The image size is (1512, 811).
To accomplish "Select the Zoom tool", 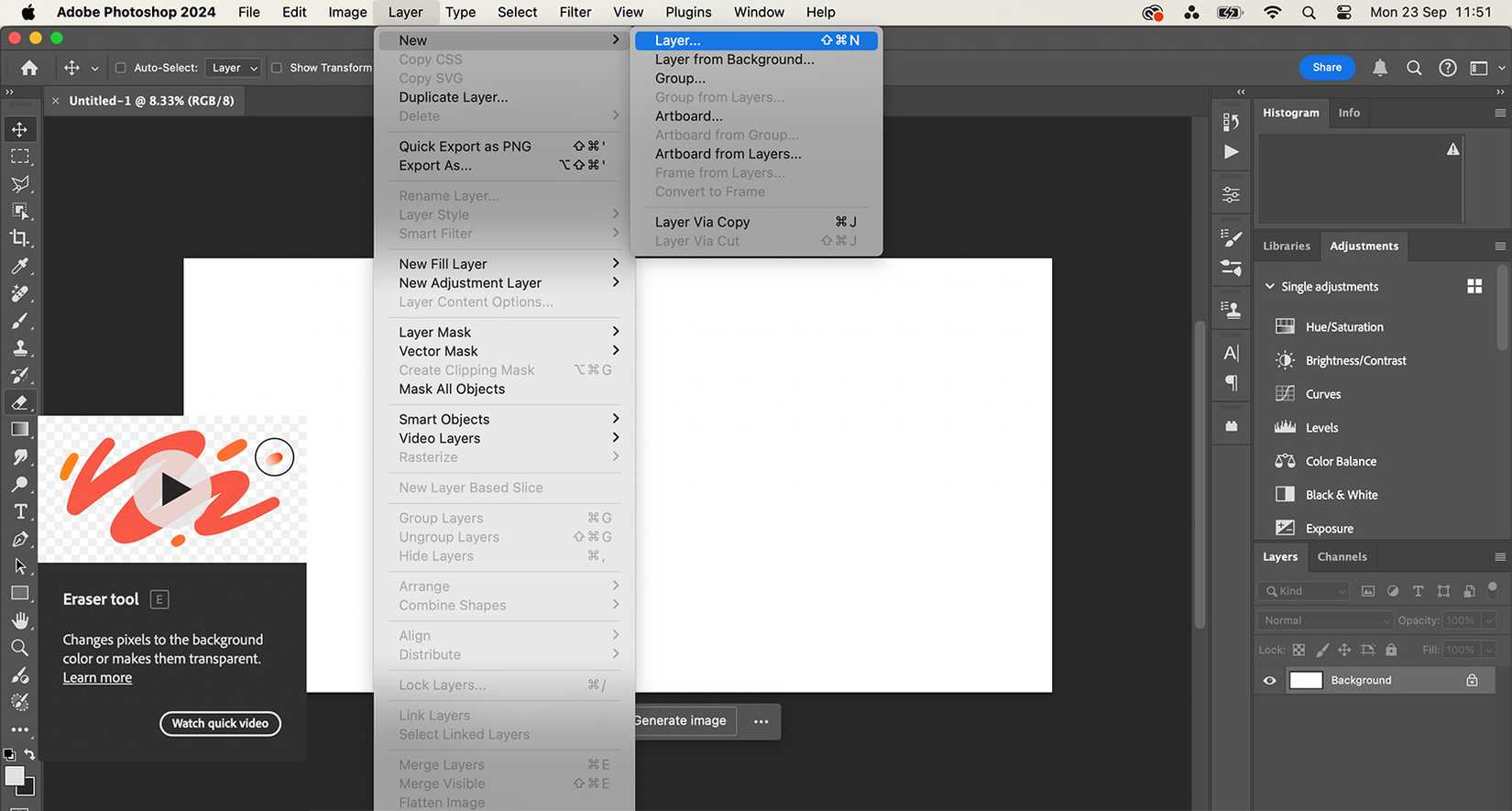I will [x=19, y=648].
